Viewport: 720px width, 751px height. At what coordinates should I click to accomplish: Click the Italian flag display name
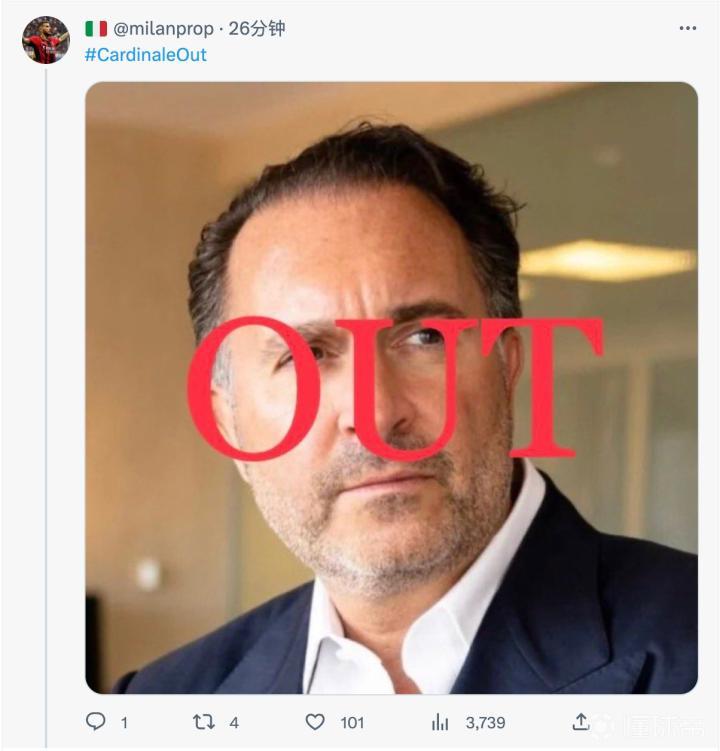tap(96, 28)
